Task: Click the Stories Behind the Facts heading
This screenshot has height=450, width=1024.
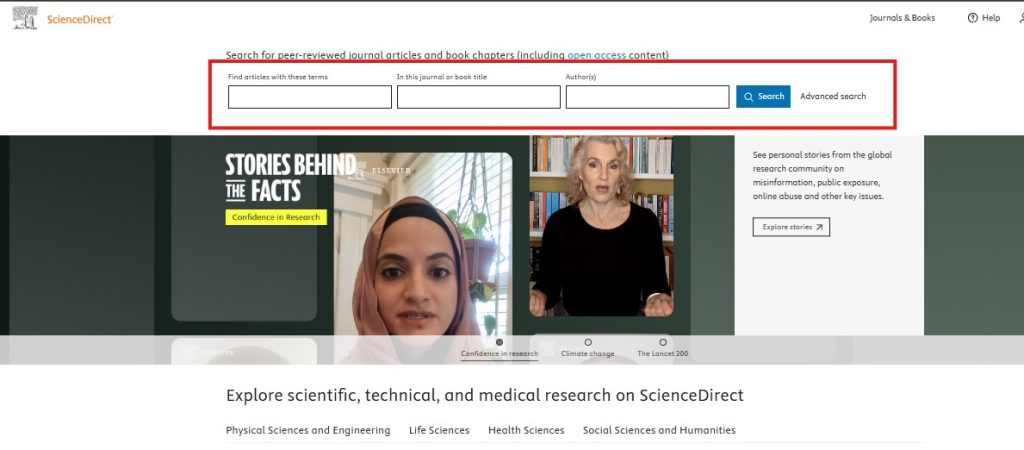Action: pos(291,178)
